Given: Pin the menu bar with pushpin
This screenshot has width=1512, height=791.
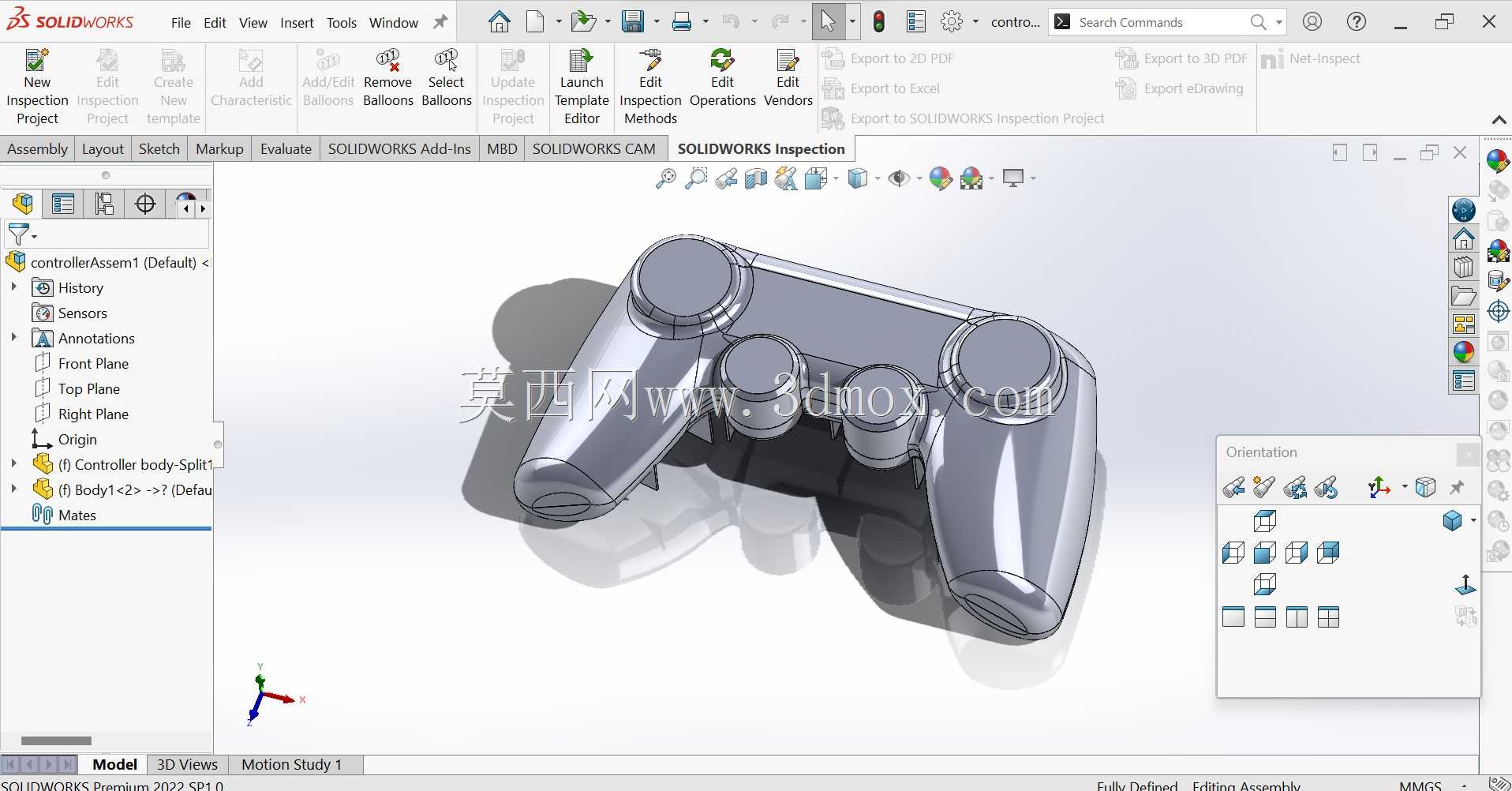Looking at the screenshot, I should 440,22.
